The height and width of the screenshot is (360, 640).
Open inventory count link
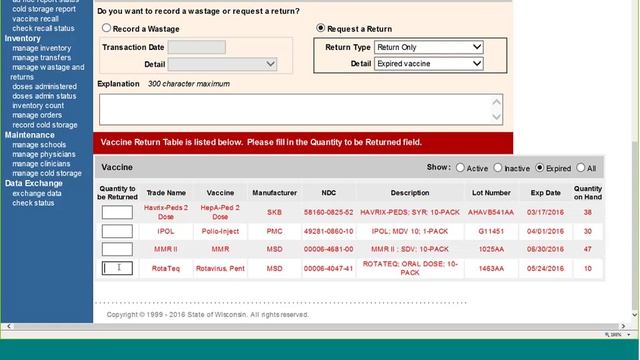pos(38,105)
